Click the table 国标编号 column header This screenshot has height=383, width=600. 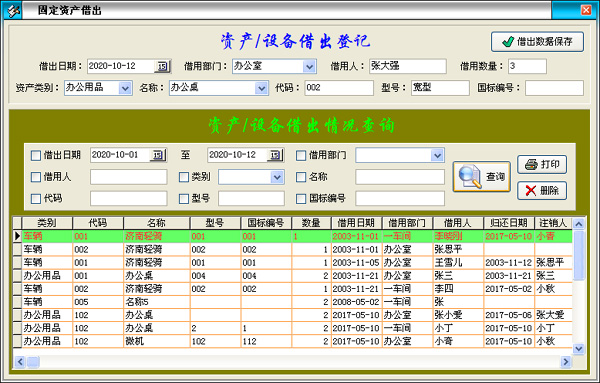[266, 223]
